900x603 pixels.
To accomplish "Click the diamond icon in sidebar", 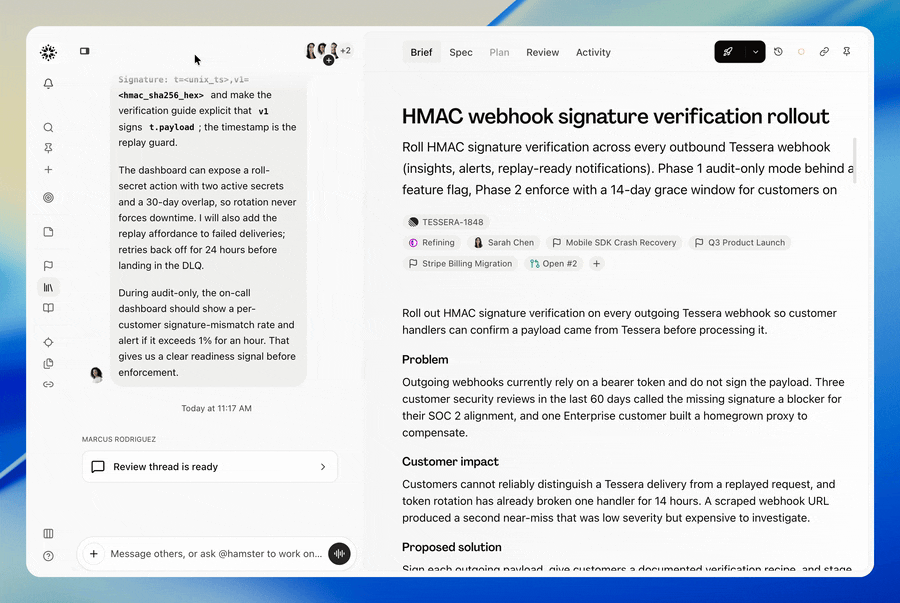I will point(48,343).
